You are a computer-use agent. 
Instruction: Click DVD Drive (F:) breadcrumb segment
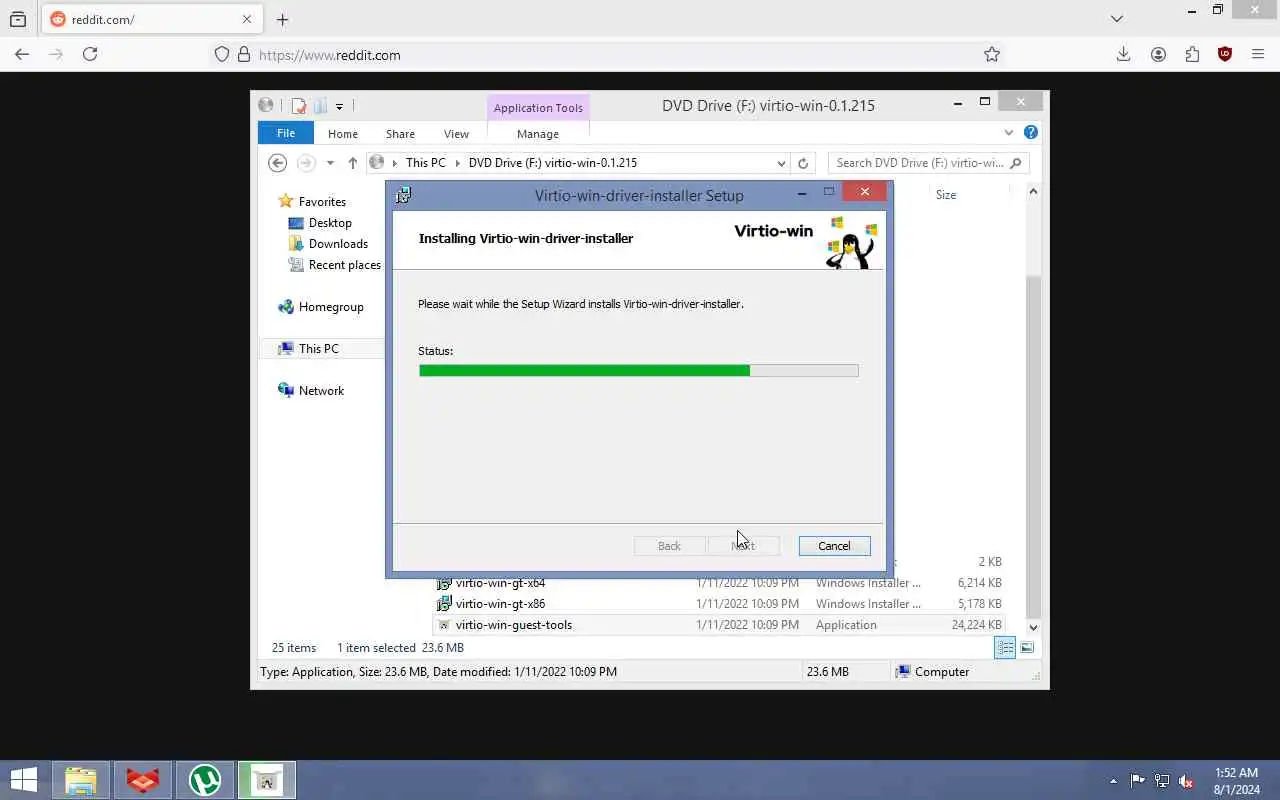553,163
